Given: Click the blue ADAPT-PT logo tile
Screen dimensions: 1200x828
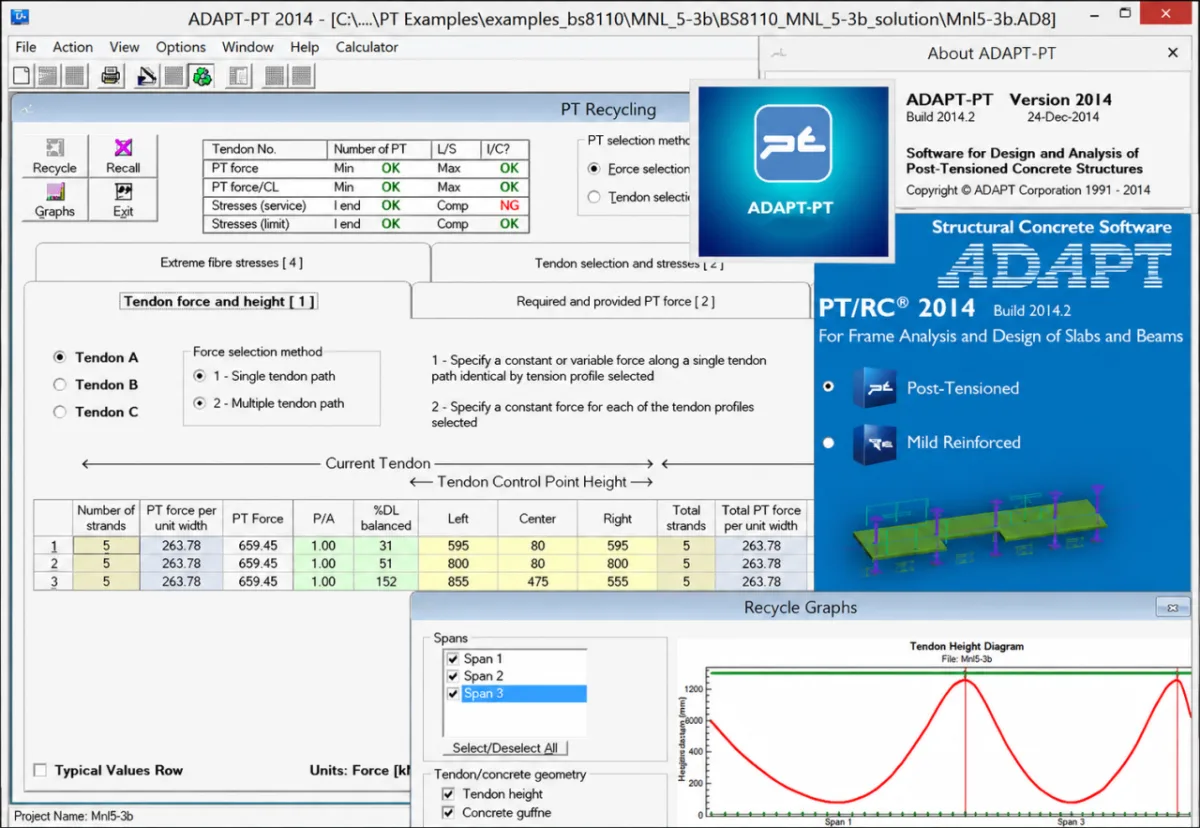Looking at the screenshot, I should 792,172.
